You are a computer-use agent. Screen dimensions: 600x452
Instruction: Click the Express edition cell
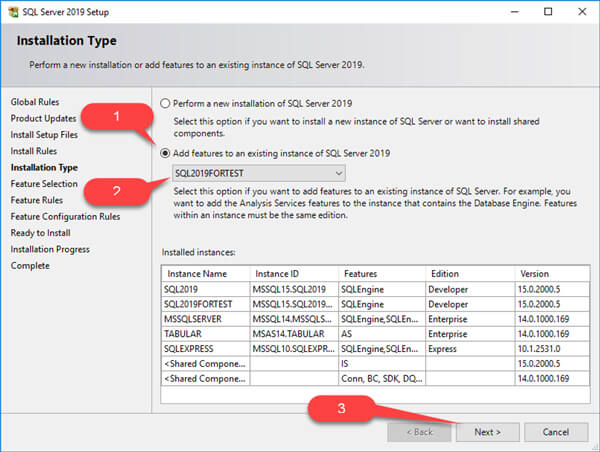(470, 349)
